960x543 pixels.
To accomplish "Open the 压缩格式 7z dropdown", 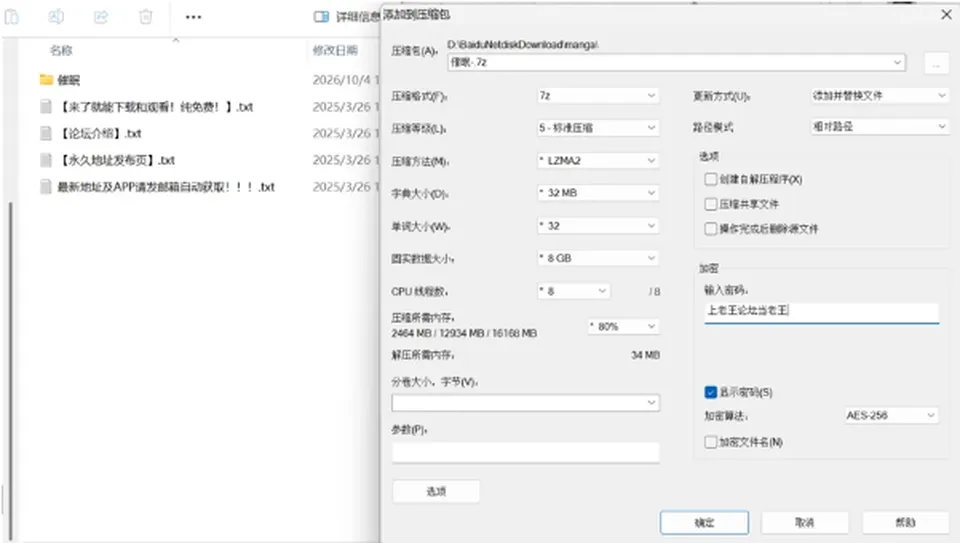I will click(x=598, y=95).
